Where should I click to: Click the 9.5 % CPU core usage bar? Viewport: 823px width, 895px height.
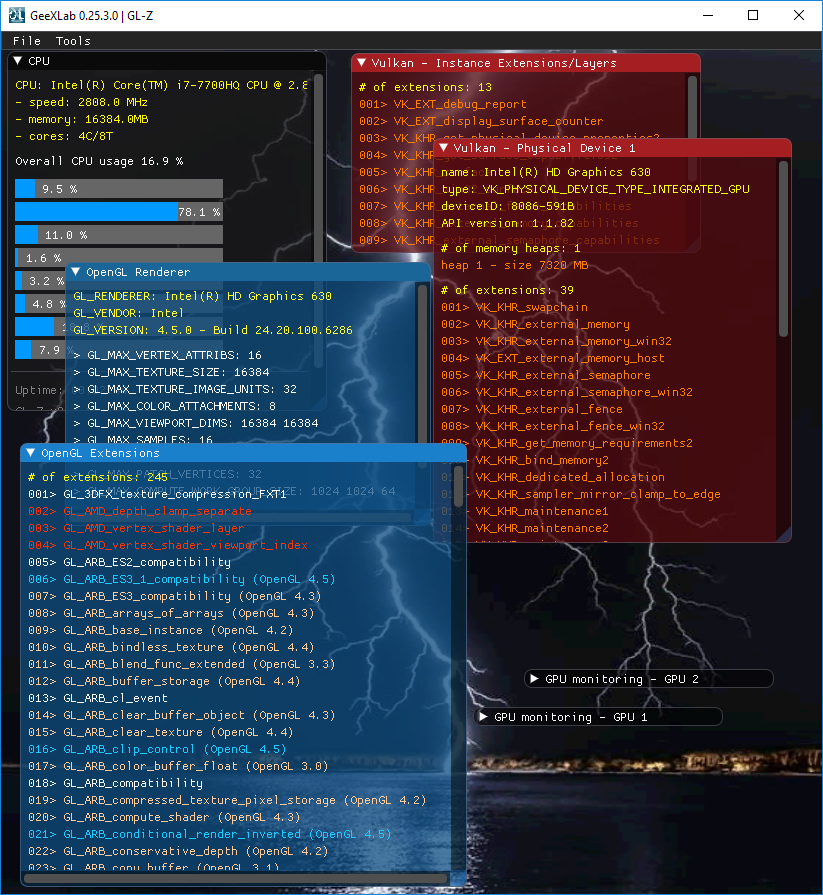point(119,189)
